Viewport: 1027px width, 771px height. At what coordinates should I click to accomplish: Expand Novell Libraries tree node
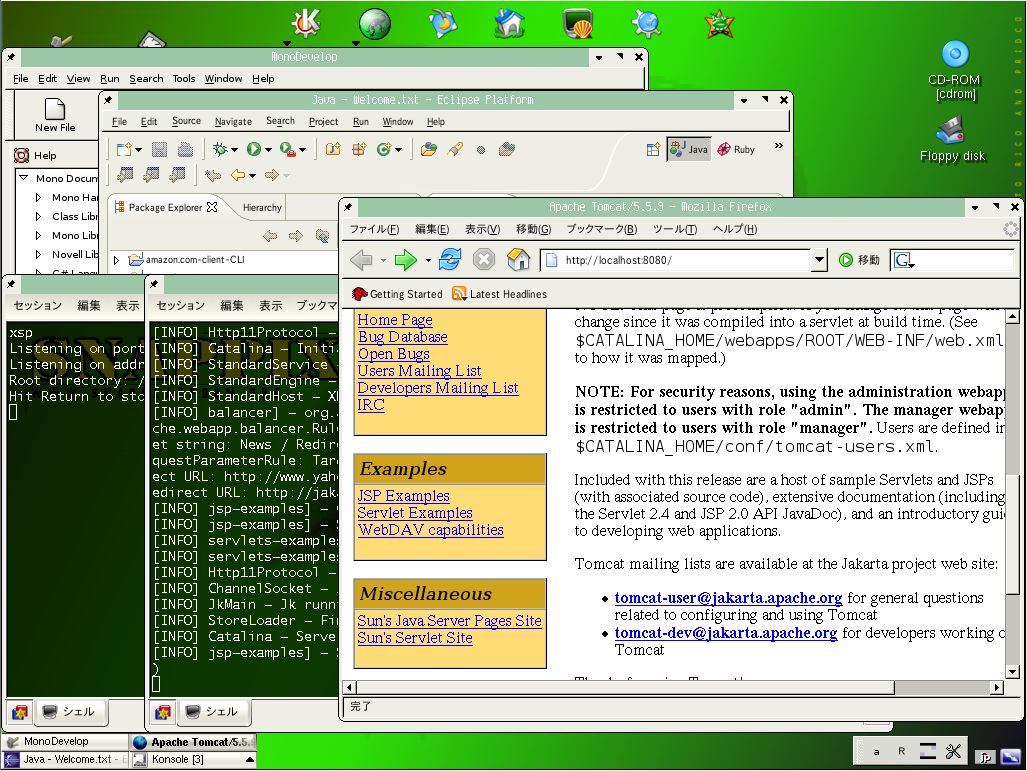coord(38,254)
